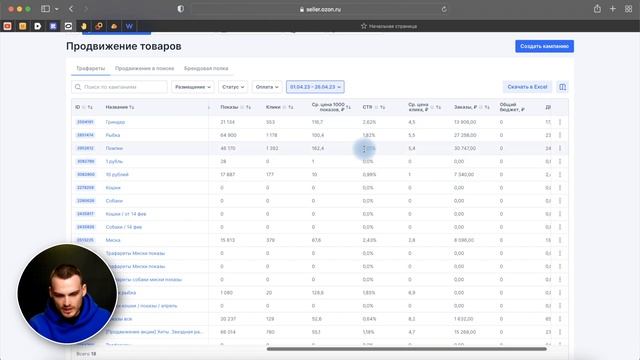This screenshot has height=360, width=640.
Task: Click the campaign search input field
Action: click(120, 87)
